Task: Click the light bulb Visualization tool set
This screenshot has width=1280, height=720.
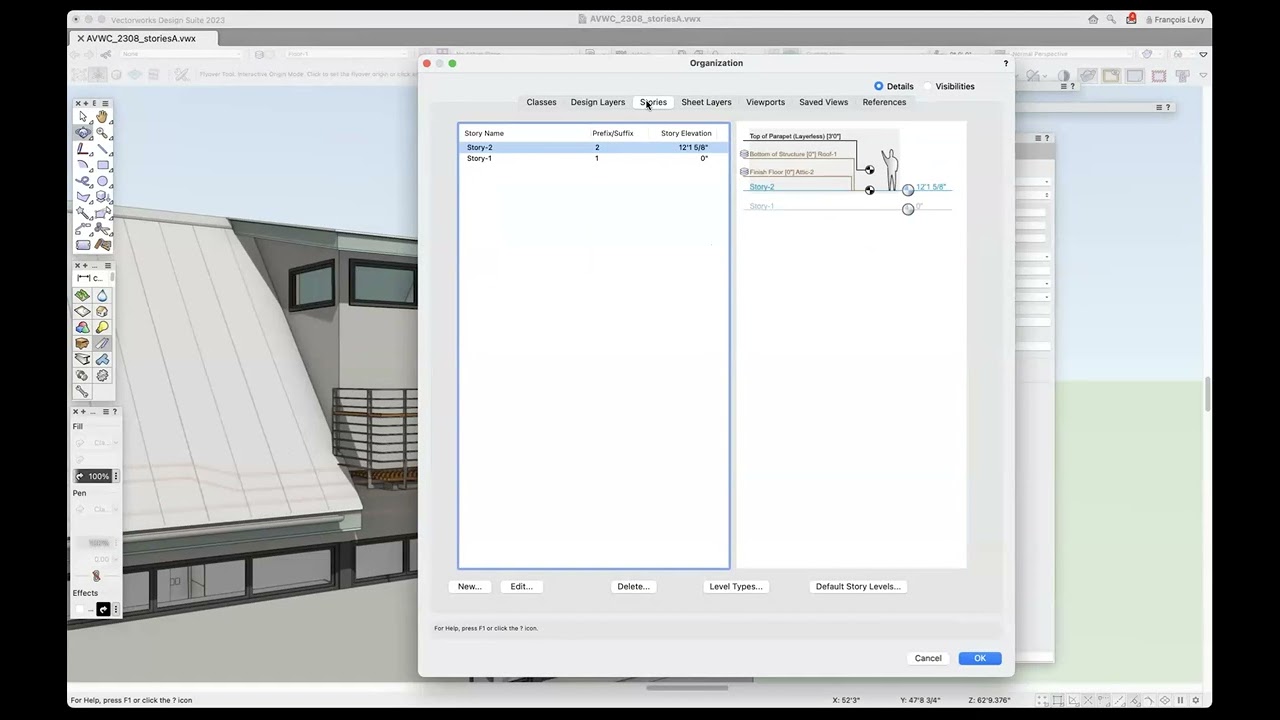Action: click(102, 327)
